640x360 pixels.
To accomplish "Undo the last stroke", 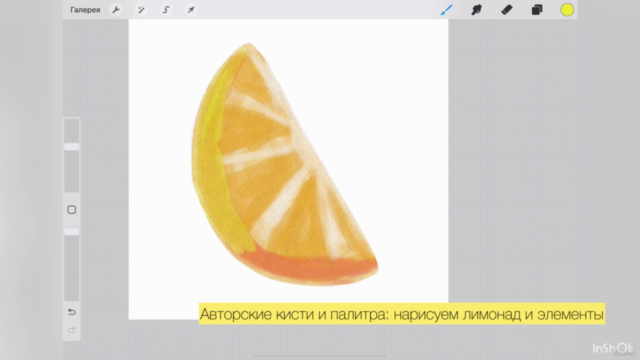I will pyautogui.click(x=71, y=312).
